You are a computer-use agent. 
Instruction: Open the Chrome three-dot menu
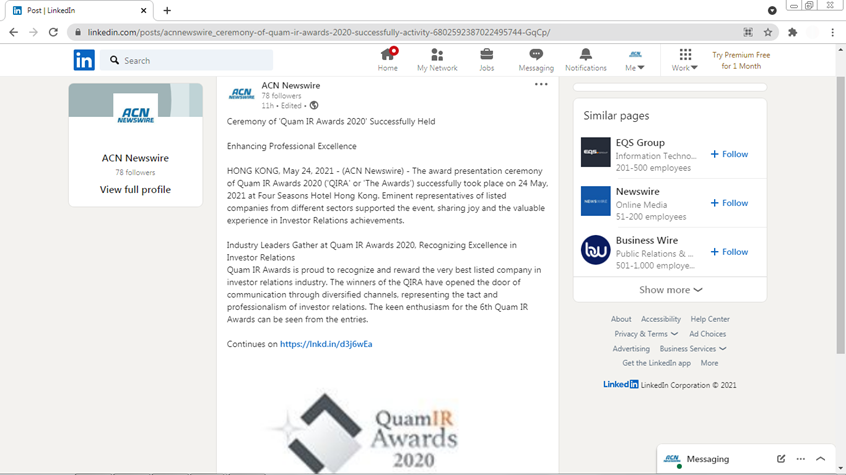(x=833, y=32)
